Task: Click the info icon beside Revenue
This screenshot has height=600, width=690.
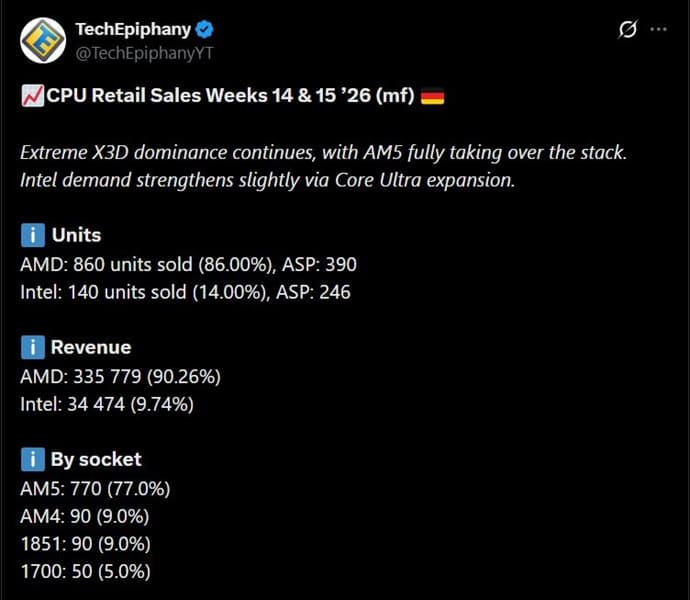Action: [32, 348]
